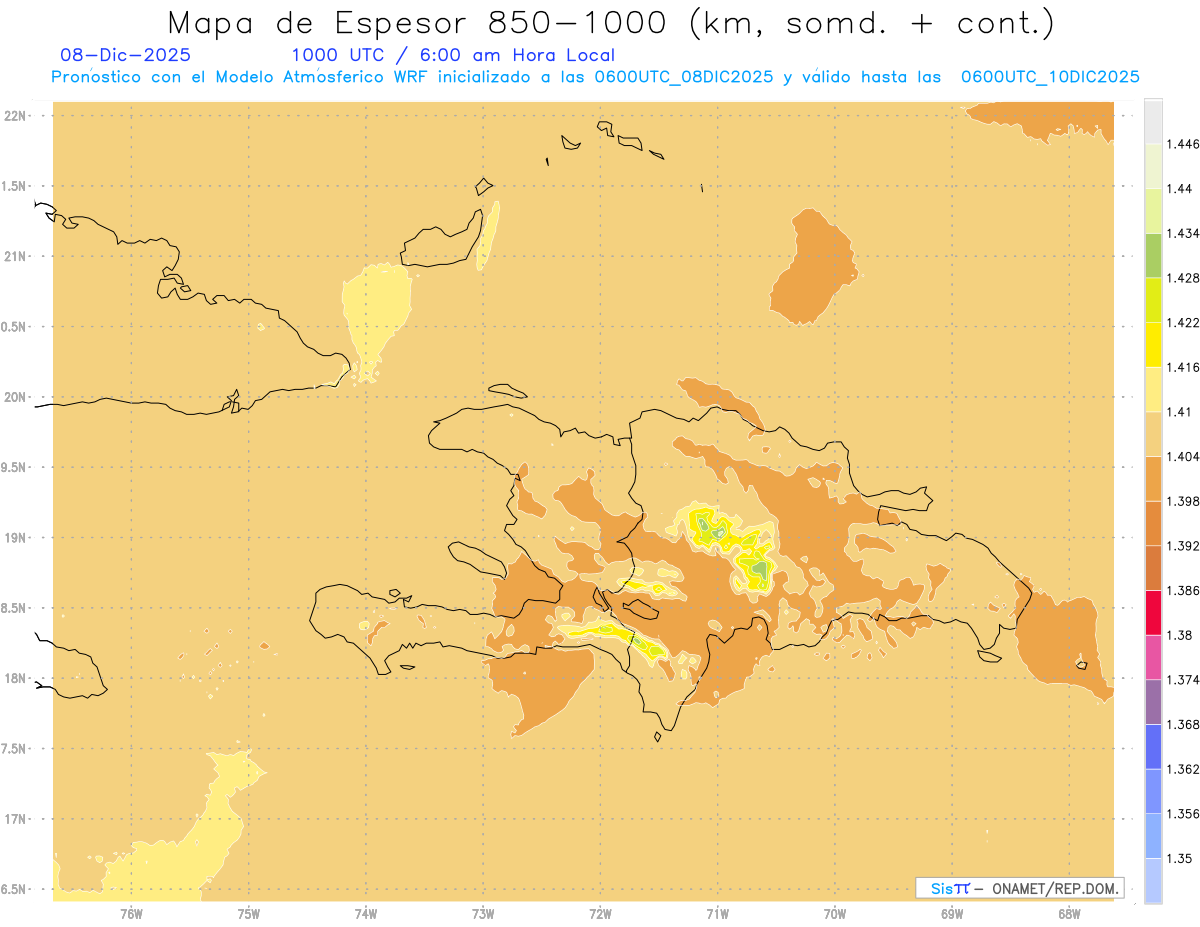This screenshot has width=1200, height=927.
Task: Click the time label "1000 UTC / 6:00 am Hora Local"
Action: [x=453, y=55]
